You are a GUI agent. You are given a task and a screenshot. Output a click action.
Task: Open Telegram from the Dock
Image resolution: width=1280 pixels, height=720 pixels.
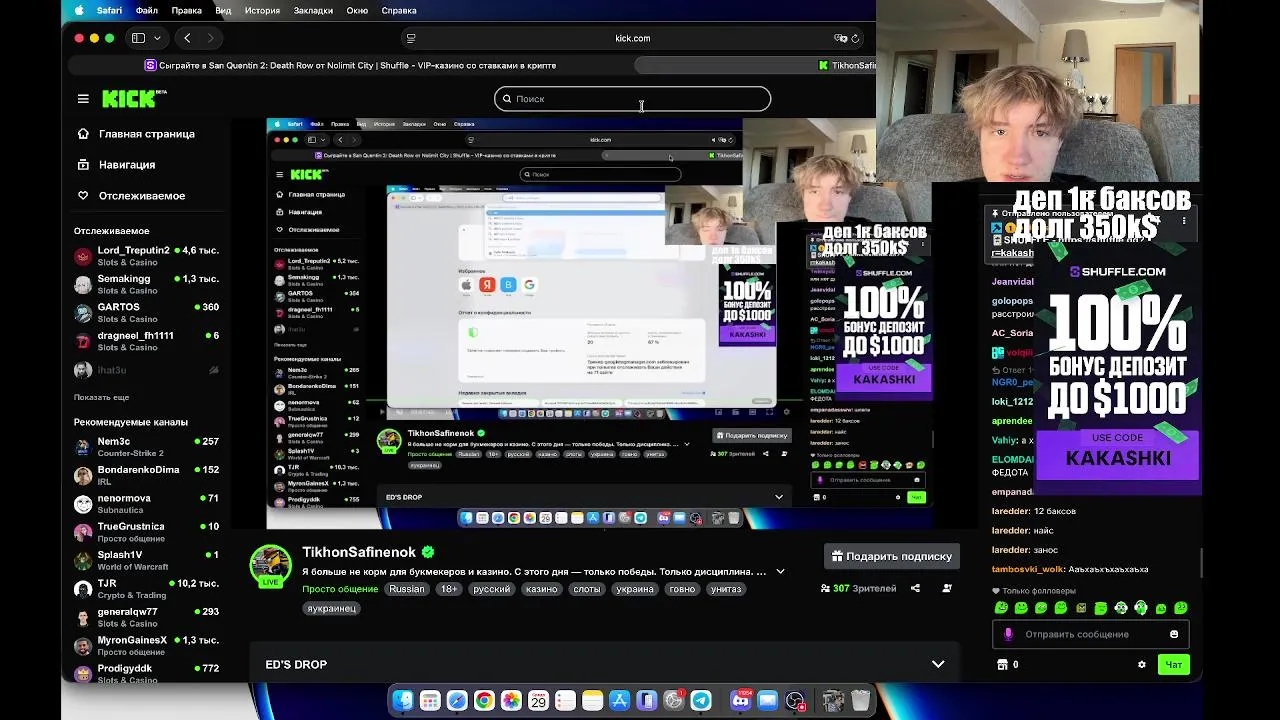coord(701,701)
